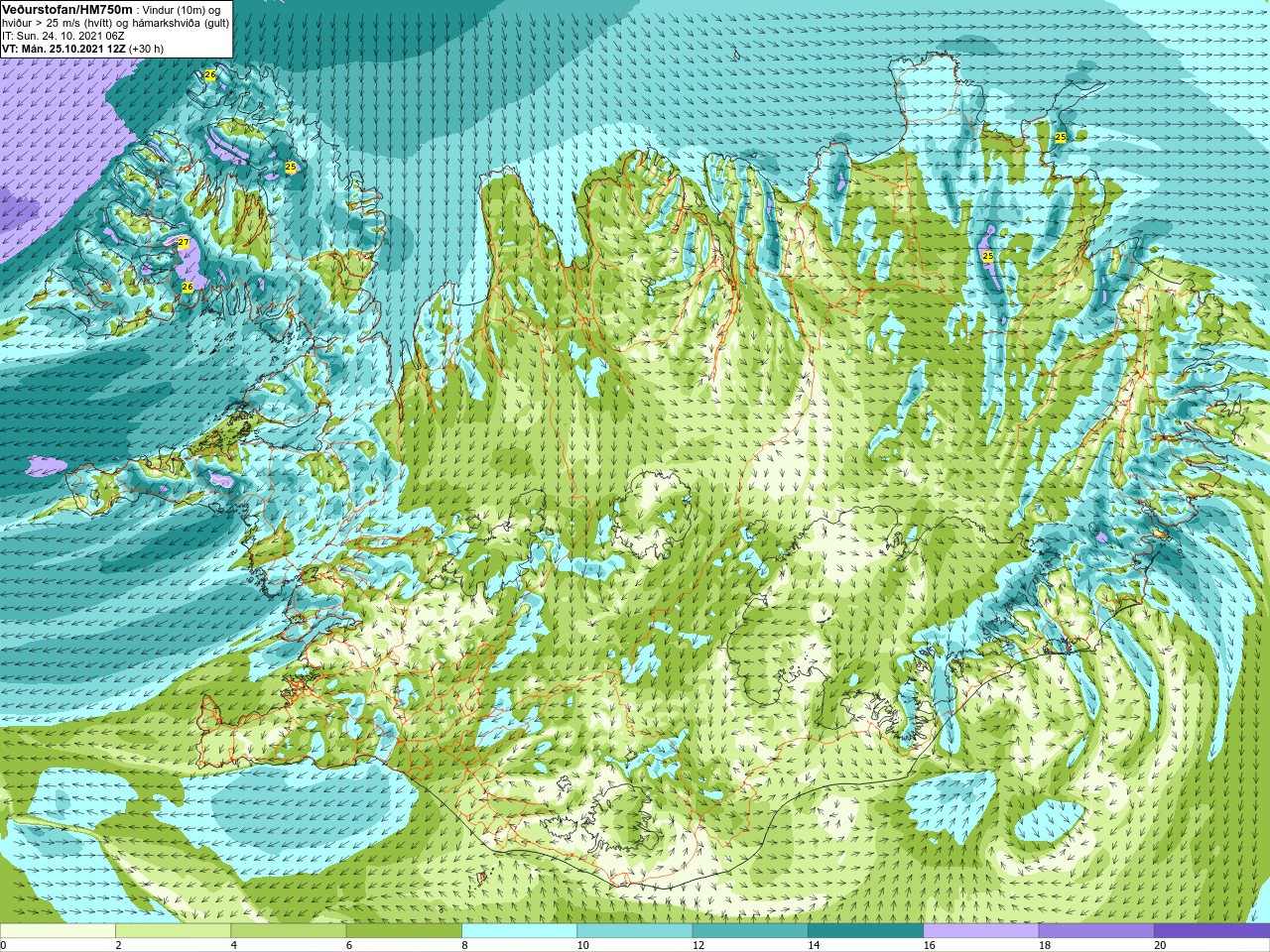Click the '2' legend scale number
This screenshot has width=1270, height=952.
pos(118,945)
